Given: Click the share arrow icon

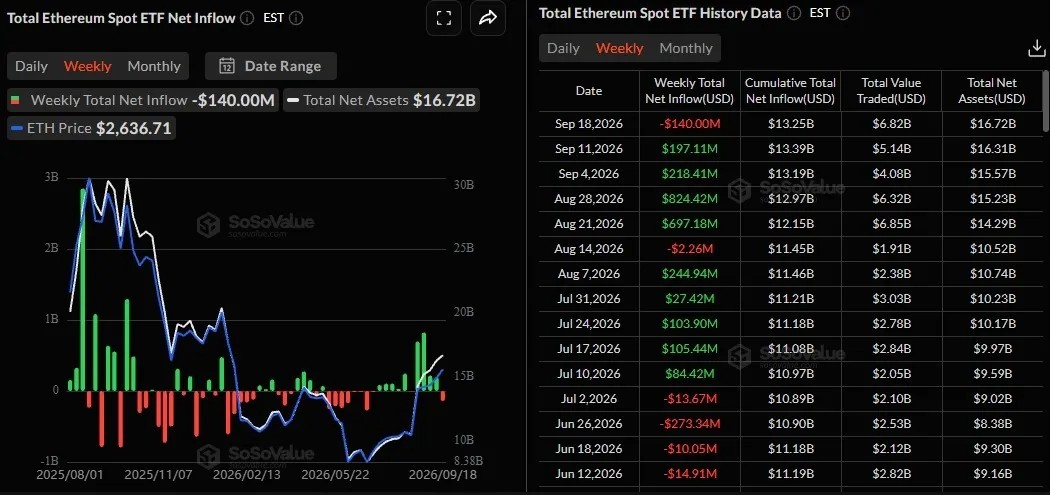Looking at the screenshot, I should coord(488,18).
